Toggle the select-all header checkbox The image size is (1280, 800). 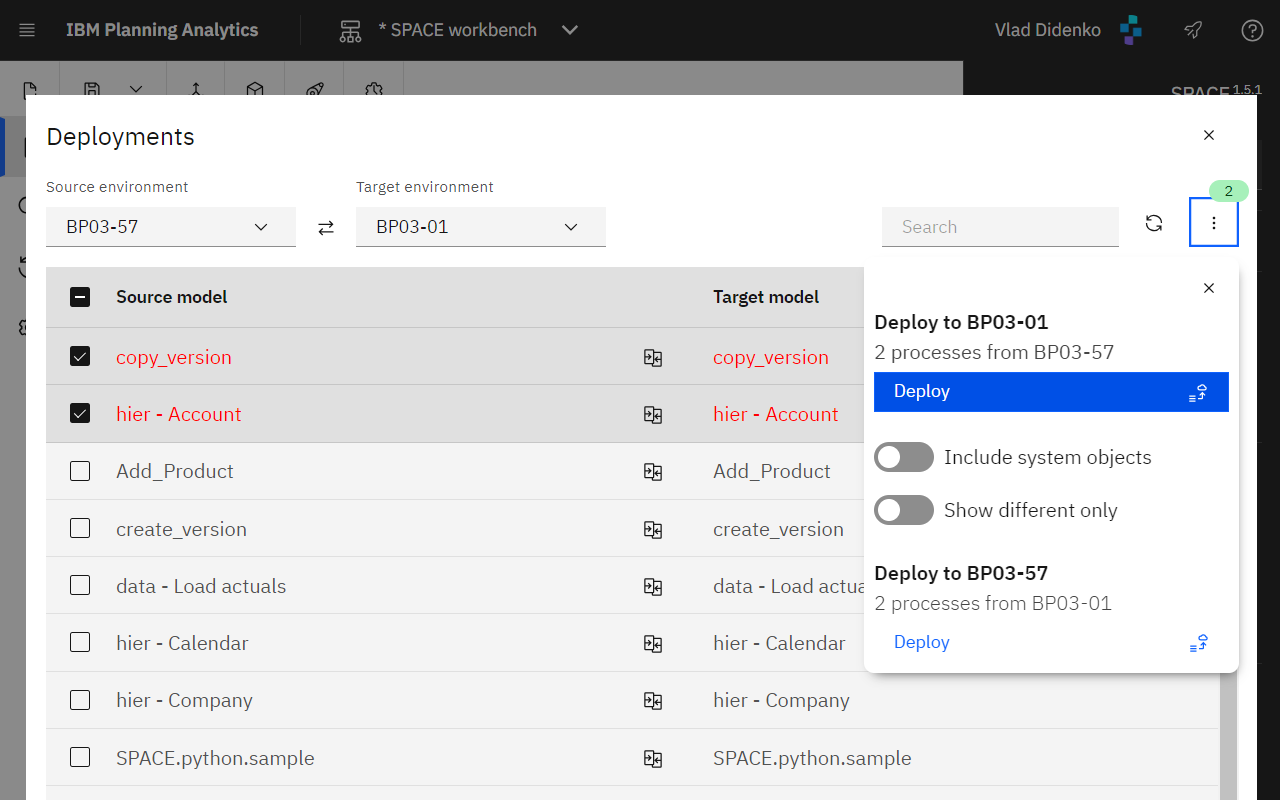pyautogui.click(x=80, y=297)
